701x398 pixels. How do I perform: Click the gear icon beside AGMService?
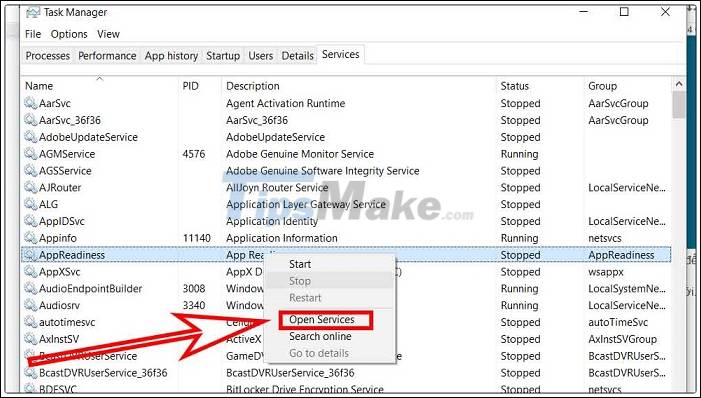point(30,154)
